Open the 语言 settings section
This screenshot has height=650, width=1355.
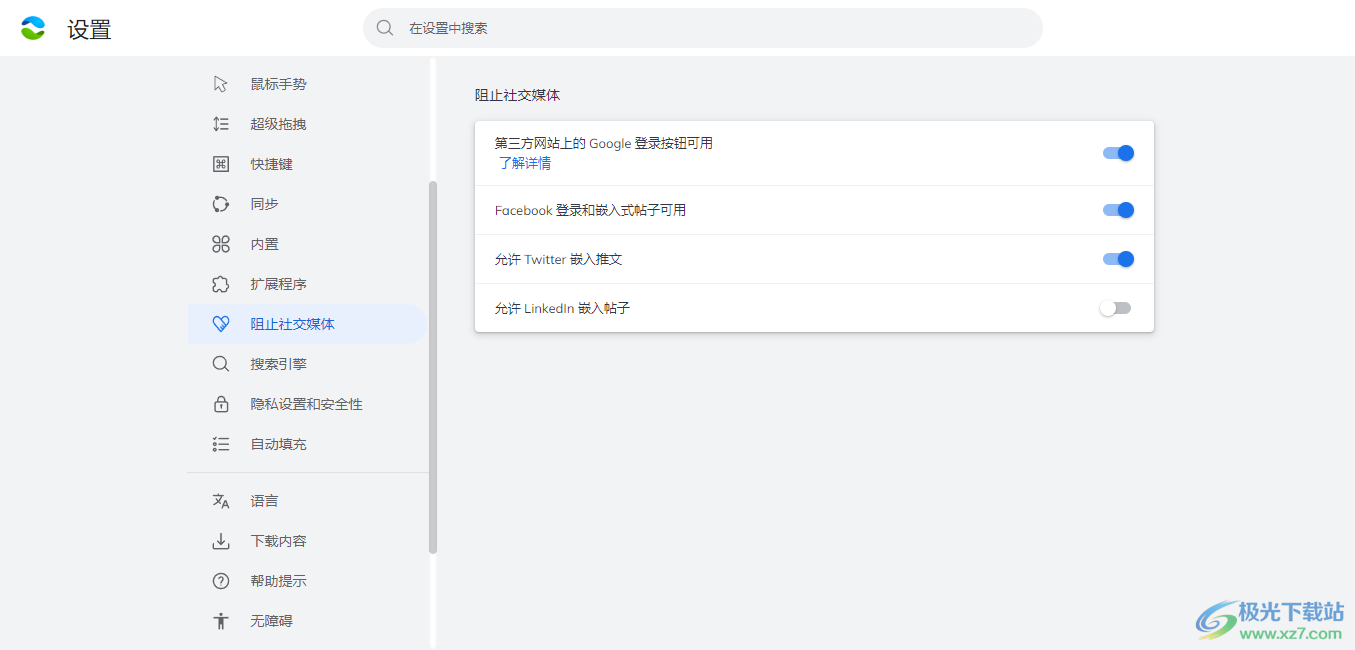coord(264,501)
